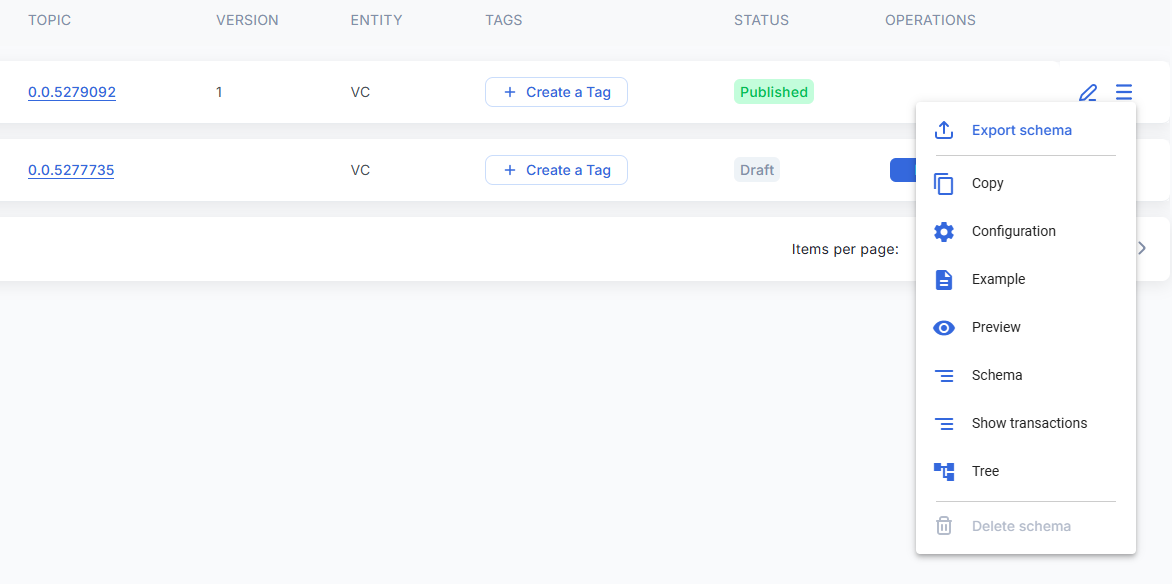Screen dimensions: 1172x584
Task: Click the Configuration gear icon
Action: [x=944, y=232]
